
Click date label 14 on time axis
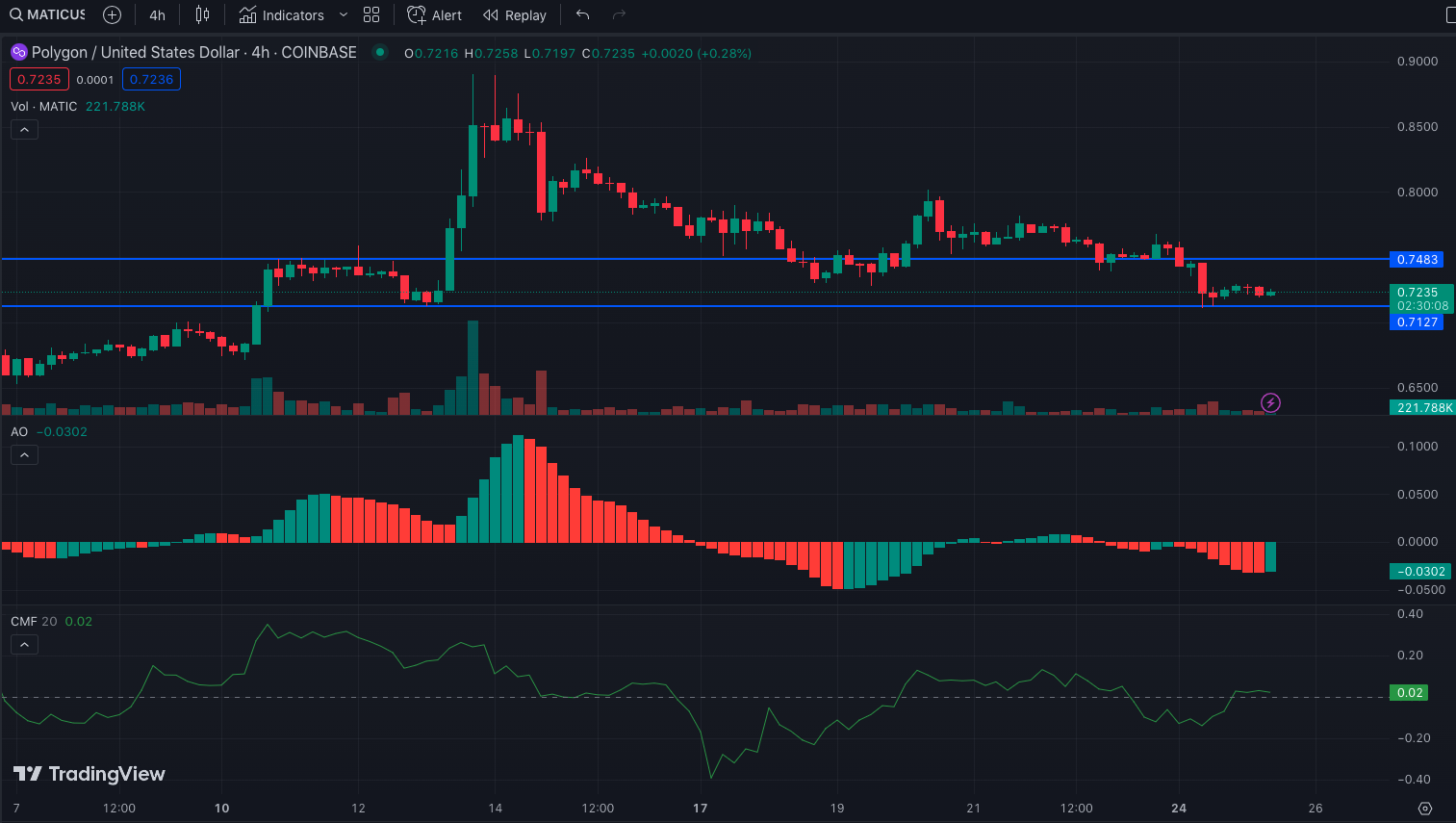[496, 808]
